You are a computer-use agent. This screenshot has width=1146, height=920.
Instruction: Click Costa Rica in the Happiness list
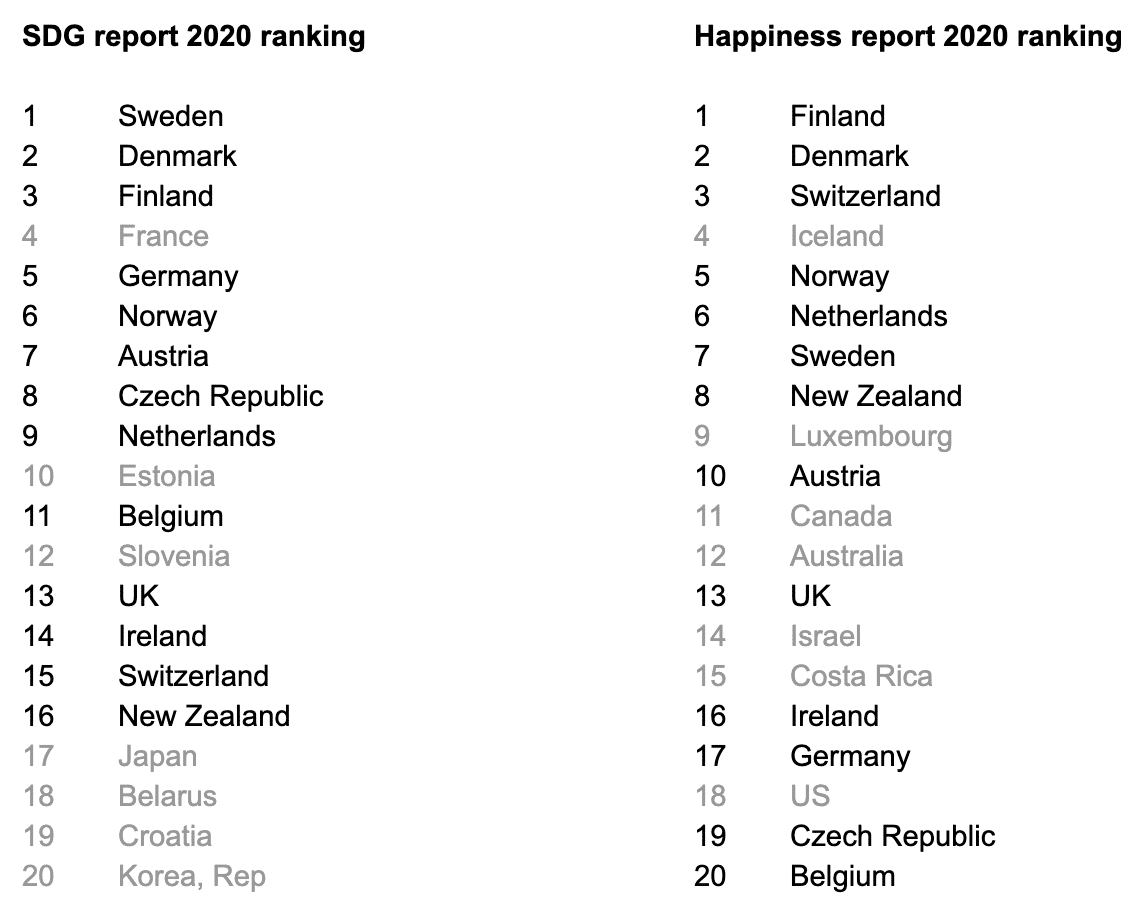860,676
